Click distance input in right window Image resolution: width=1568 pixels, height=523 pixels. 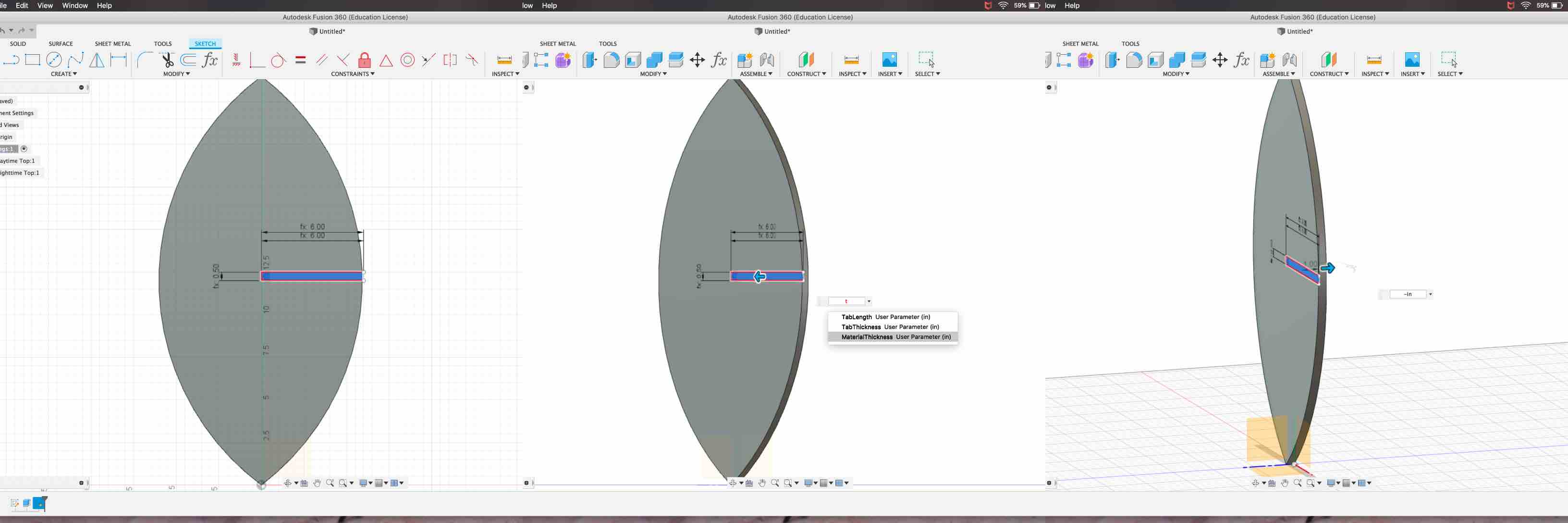coord(1408,294)
